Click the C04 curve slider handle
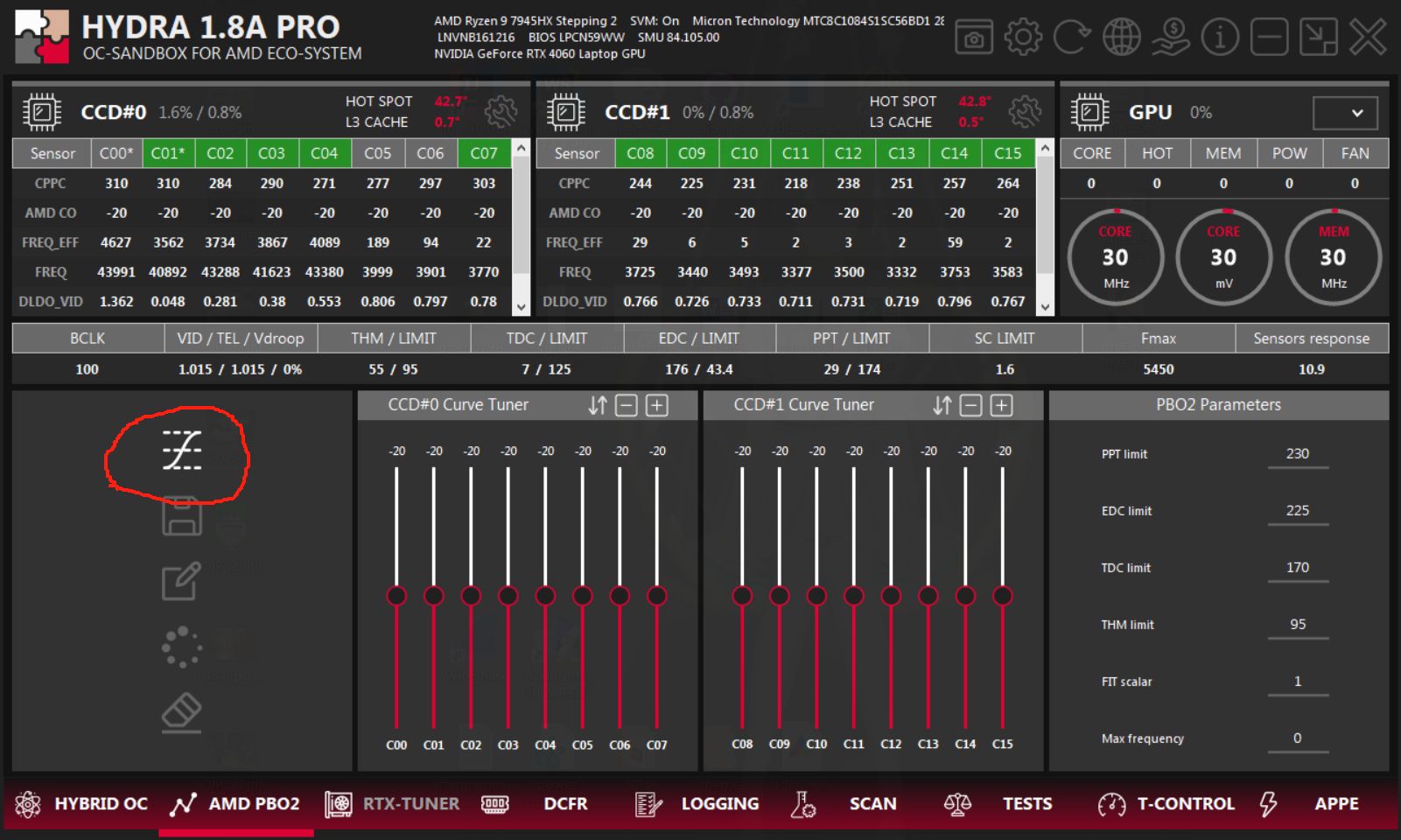The height and width of the screenshot is (840, 1401). coord(545,596)
